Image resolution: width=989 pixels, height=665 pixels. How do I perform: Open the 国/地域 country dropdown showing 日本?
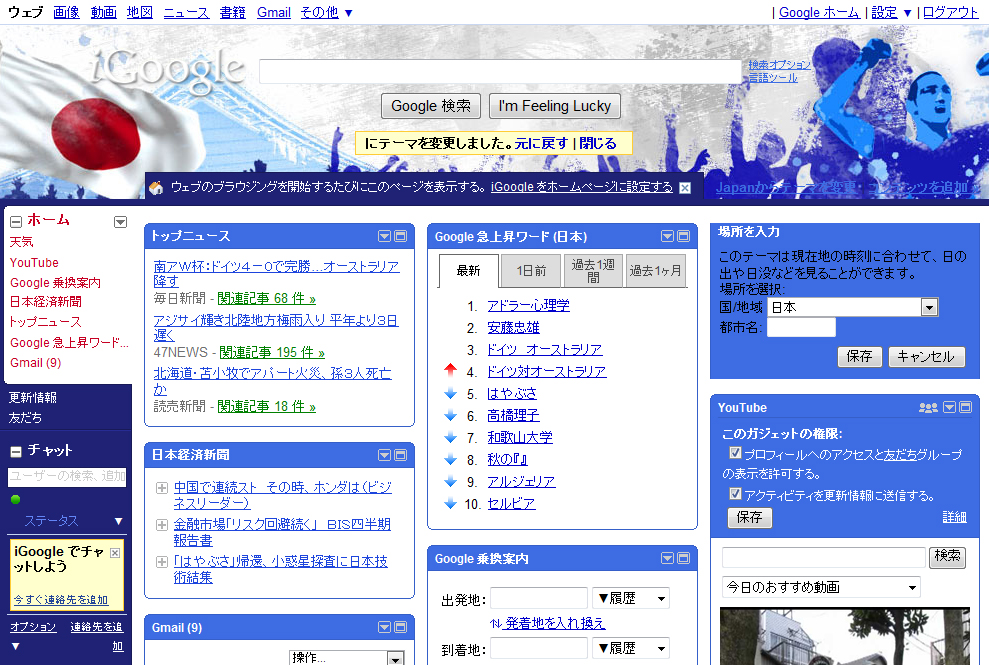point(929,307)
